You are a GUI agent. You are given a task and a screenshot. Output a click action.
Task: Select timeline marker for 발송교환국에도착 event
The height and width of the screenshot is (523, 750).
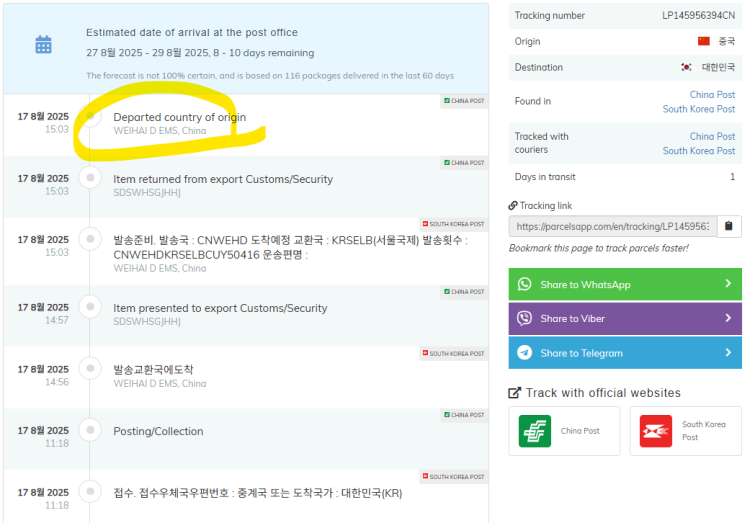(x=90, y=368)
